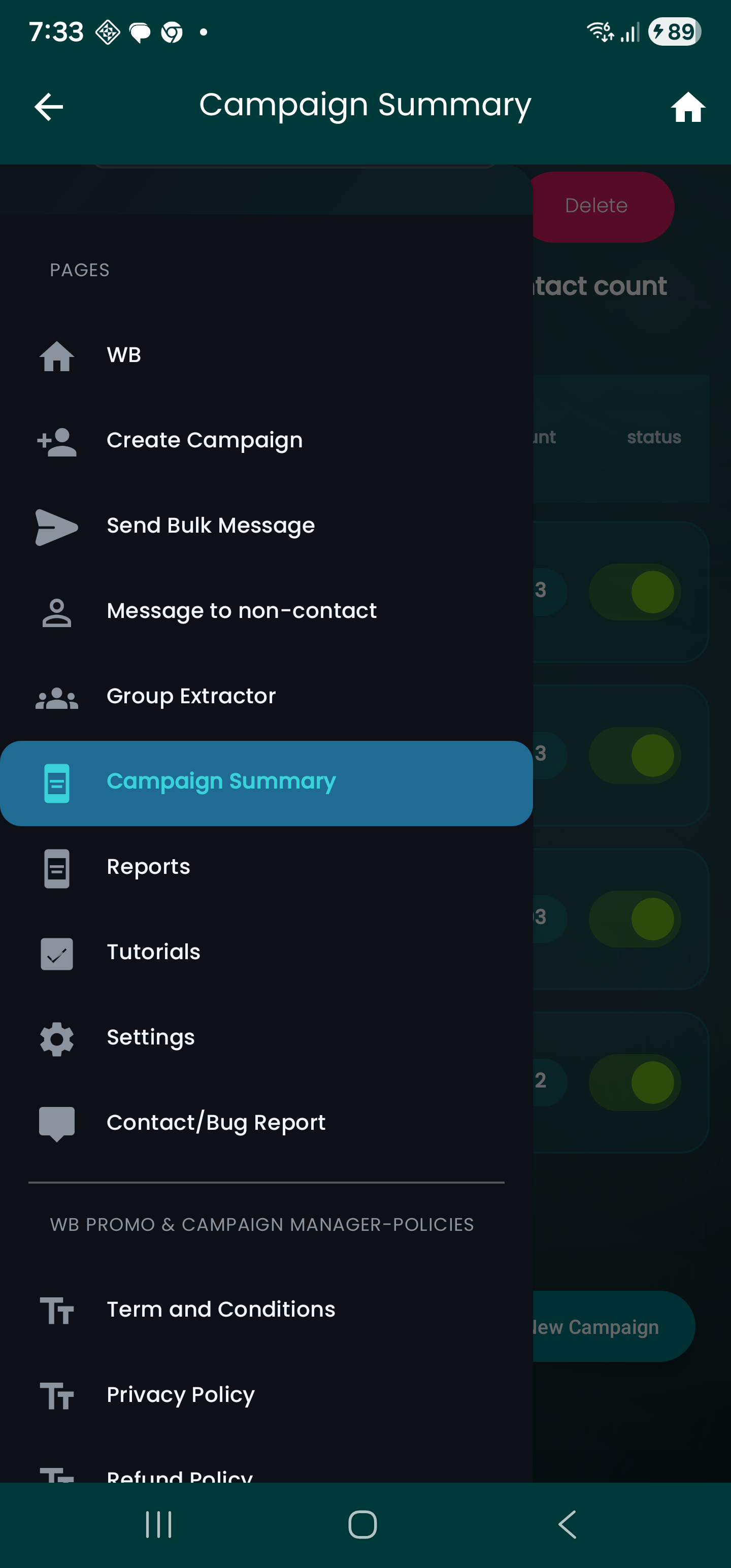This screenshot has width=731, height=1568.
Task: Tap the Create Campaign add-person icon
Action: (x=57, y=441)
